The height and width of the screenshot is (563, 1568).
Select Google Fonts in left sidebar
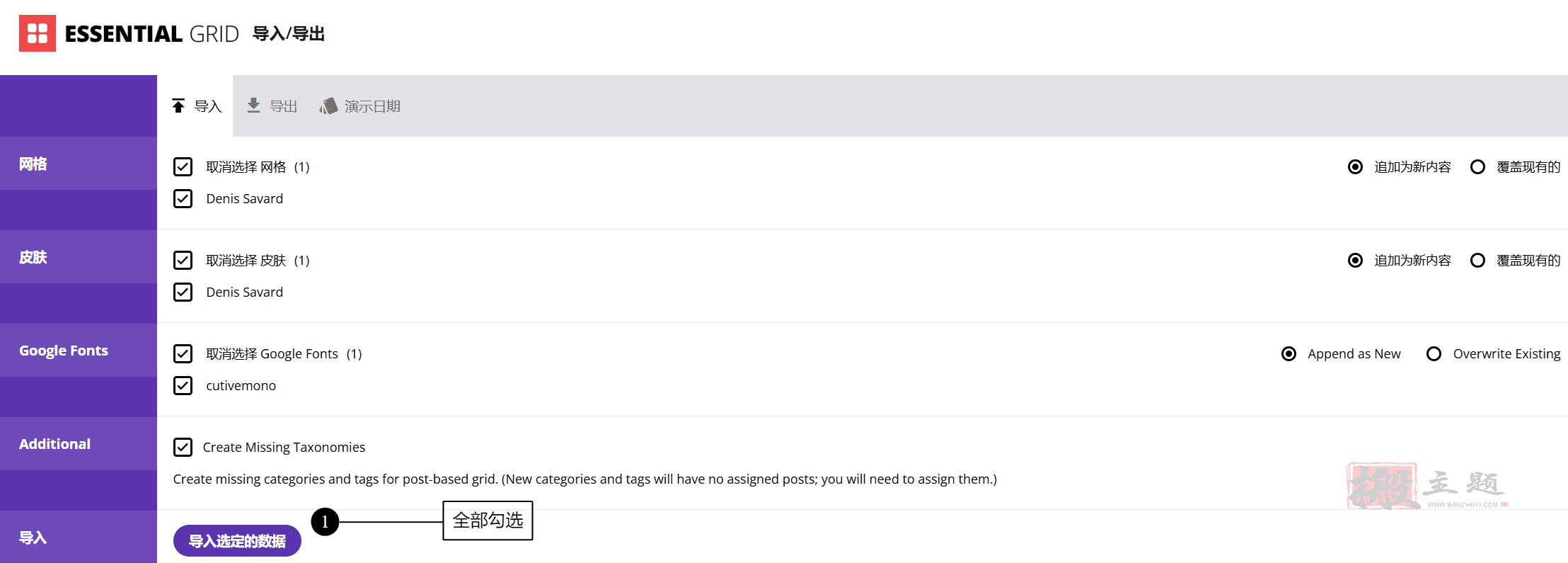tap(79, 351)
